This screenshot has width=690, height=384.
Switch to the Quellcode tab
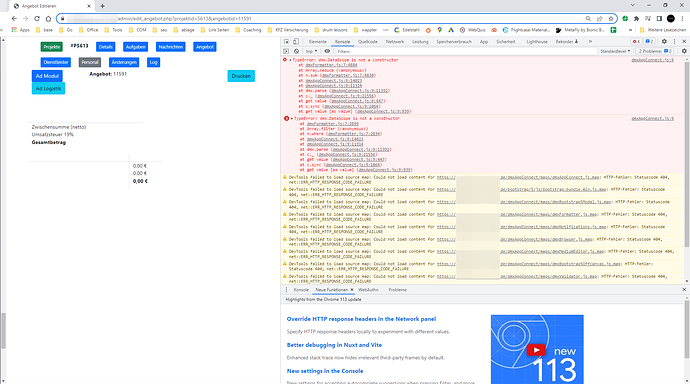point(368,41)
